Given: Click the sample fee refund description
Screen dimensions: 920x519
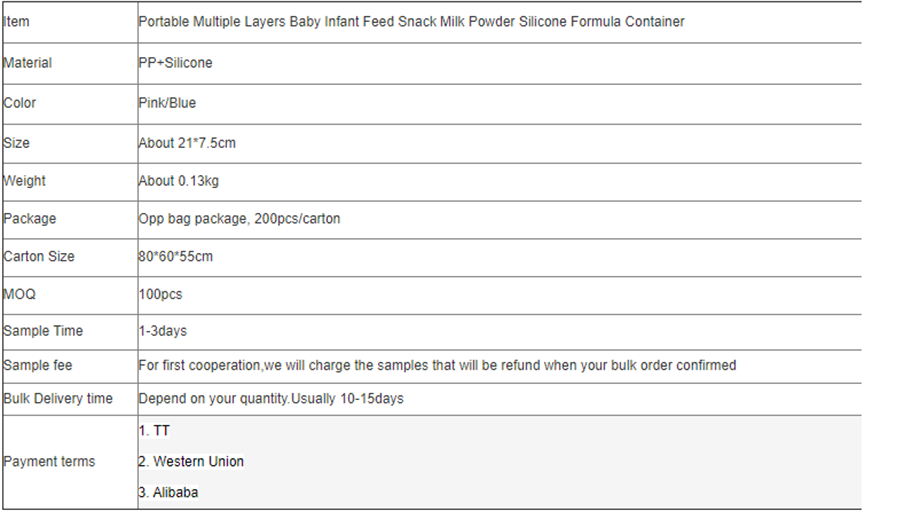Looking at the screenshot, I should coord(437,366).
